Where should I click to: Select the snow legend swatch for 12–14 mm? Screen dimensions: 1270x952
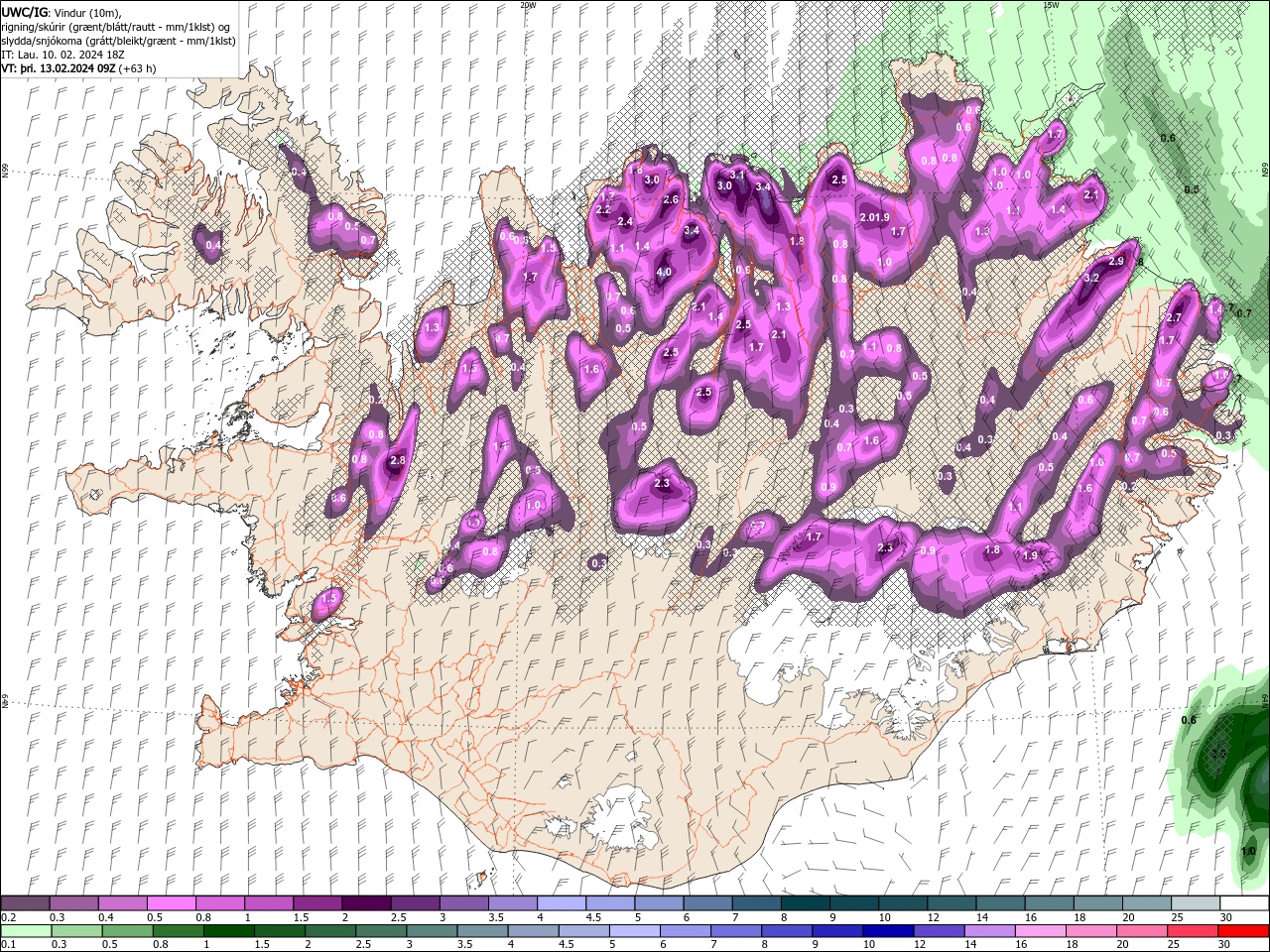[951, 903]
